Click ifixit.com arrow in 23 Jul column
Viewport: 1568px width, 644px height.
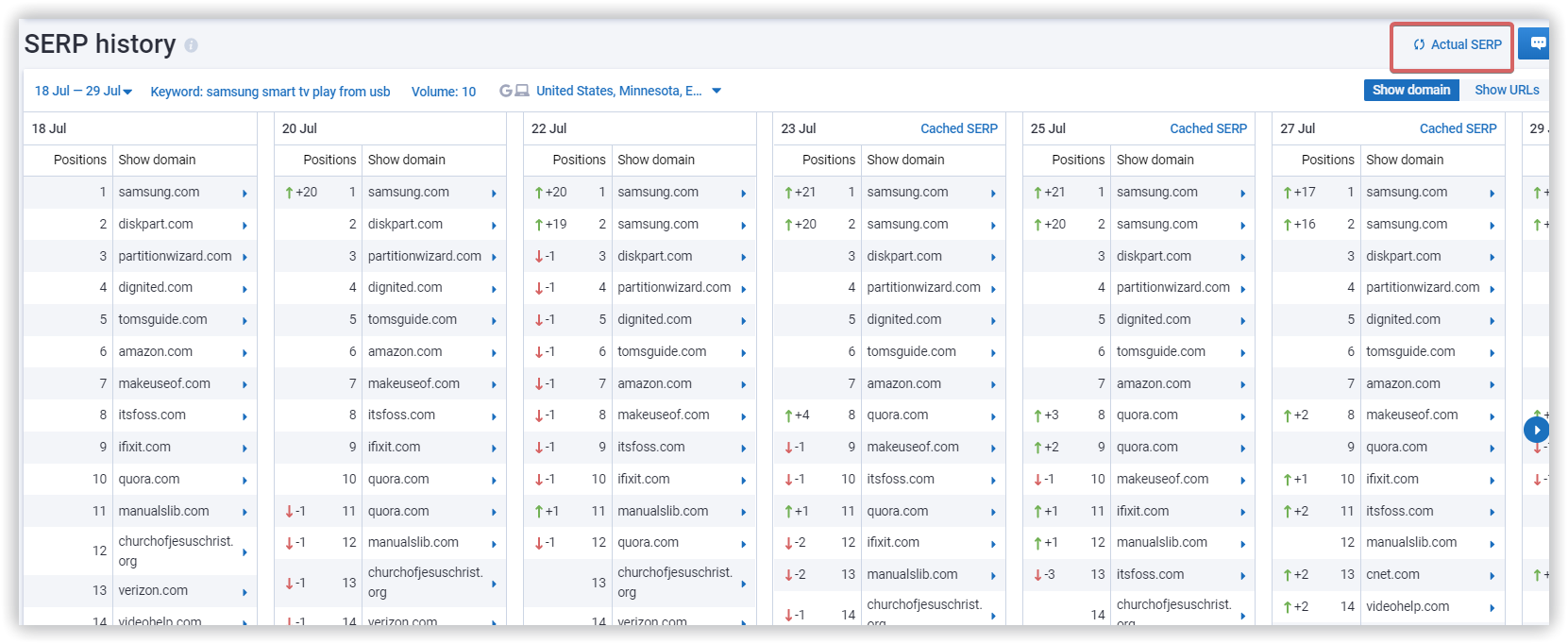click(x=993, y=544)
